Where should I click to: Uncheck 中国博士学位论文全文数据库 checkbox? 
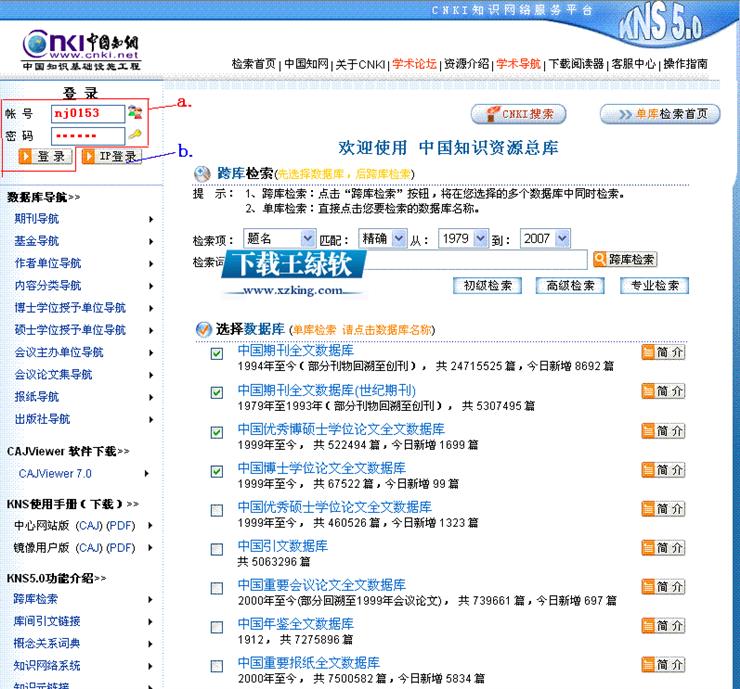coord(217,471)
